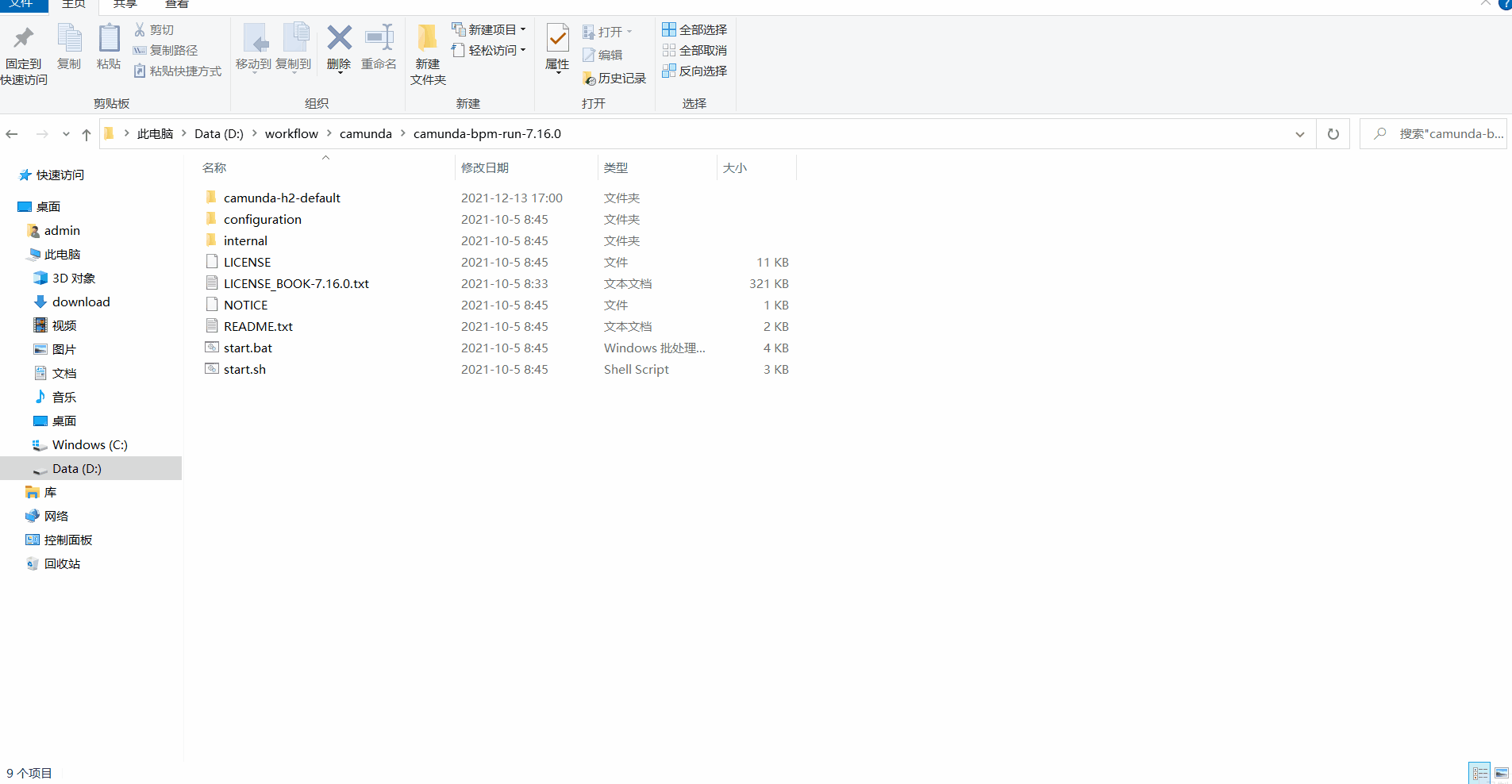Go back with the left arrow
The image size is (1512, 784).
point(12,134)
